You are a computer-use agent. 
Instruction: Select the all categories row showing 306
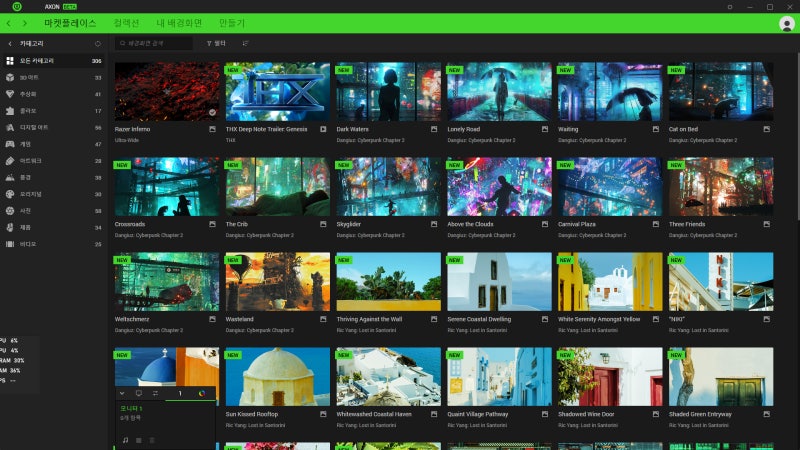[54, 61]
